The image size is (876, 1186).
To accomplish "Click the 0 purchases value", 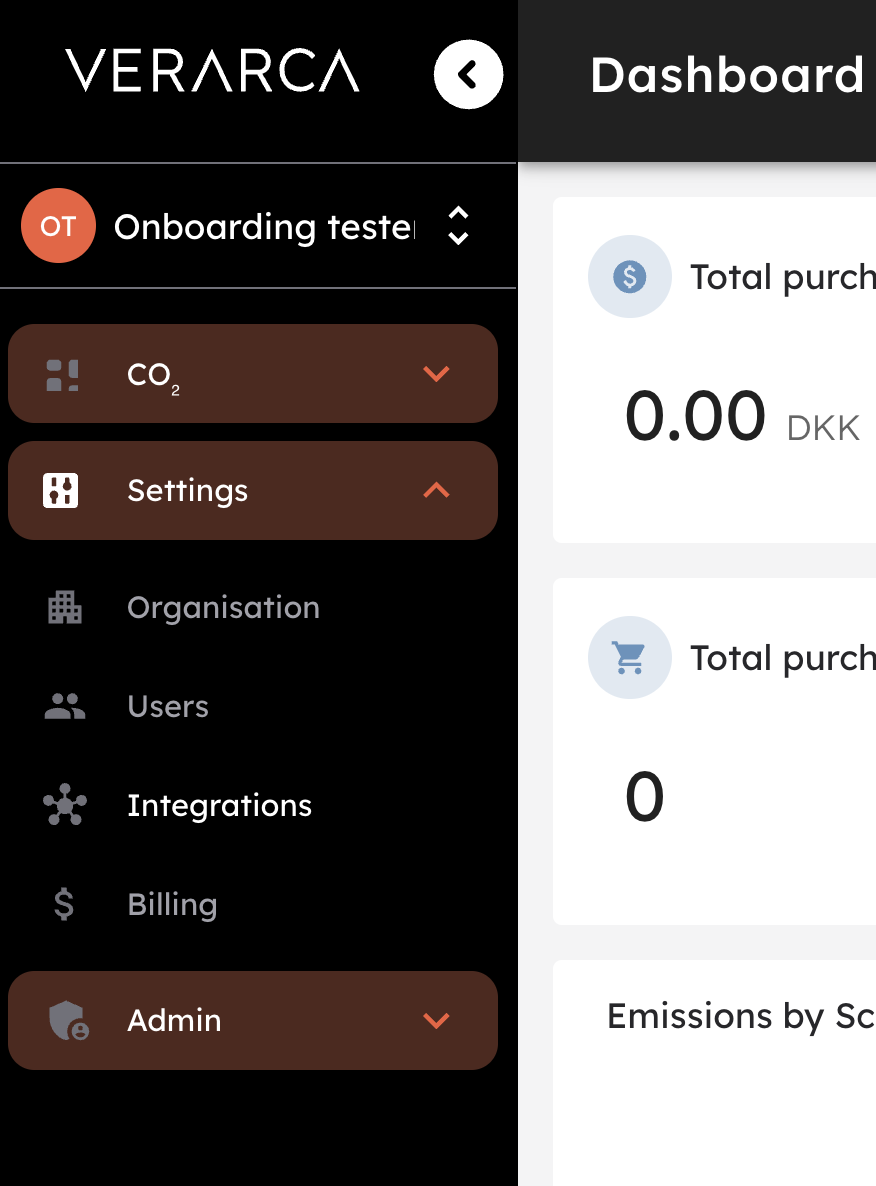I will point(645,796).
